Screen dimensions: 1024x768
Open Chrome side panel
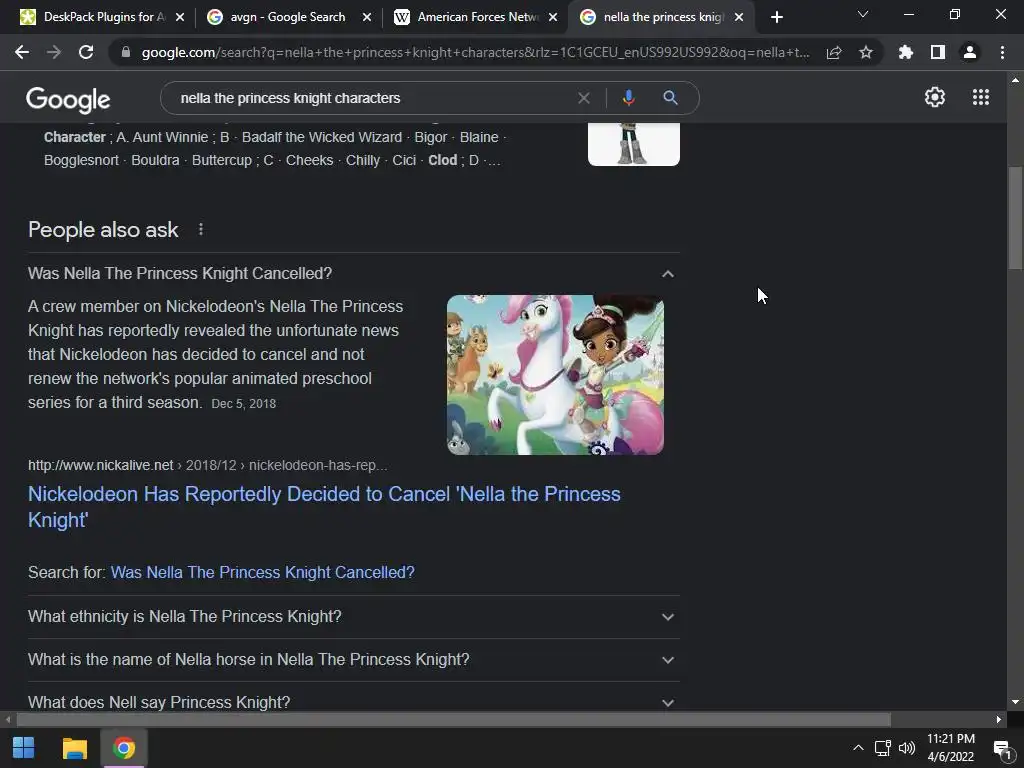pos(938,52)
